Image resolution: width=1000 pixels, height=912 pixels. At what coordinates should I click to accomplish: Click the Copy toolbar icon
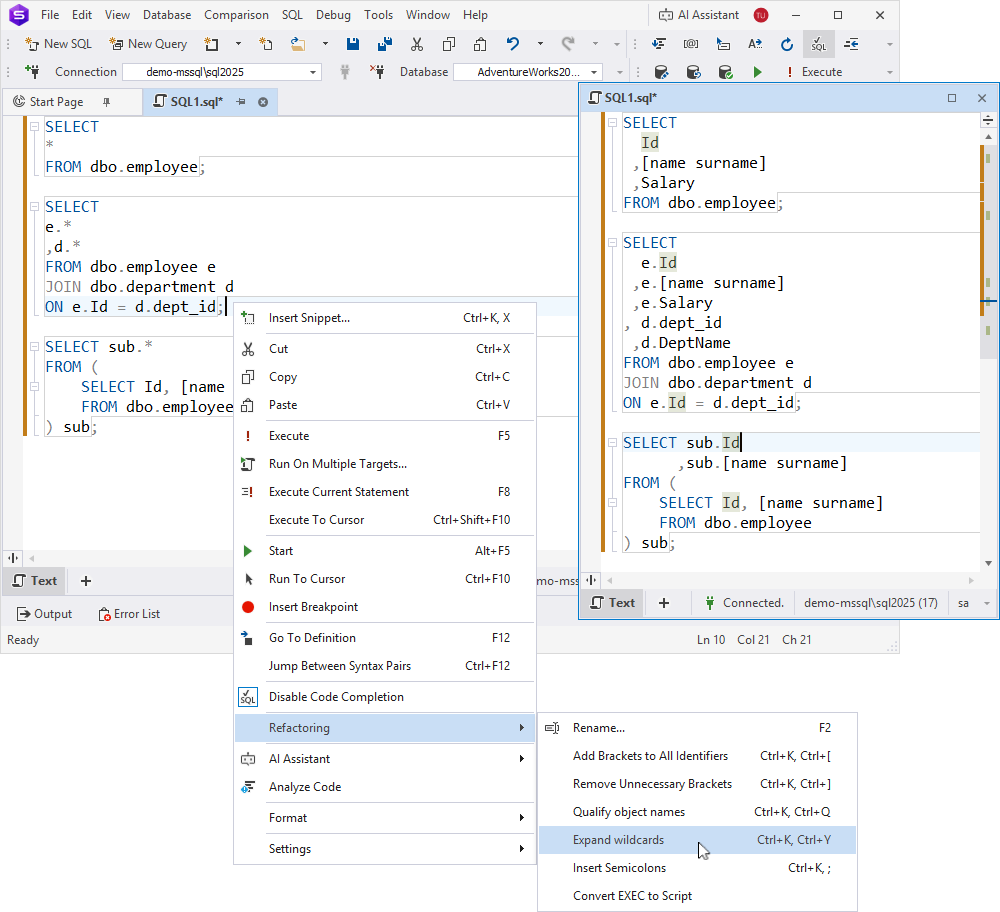449,44
